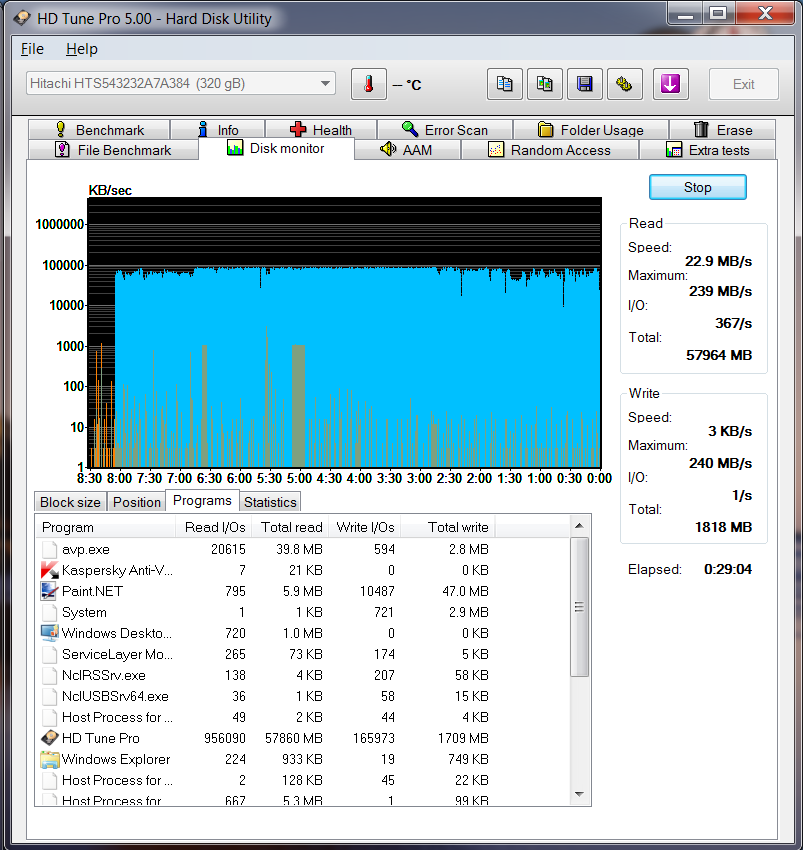The height and width of the screenshot is (850, 803).
Task: Click the save floppy disk toolbar icon
Action: click(584, 84)
